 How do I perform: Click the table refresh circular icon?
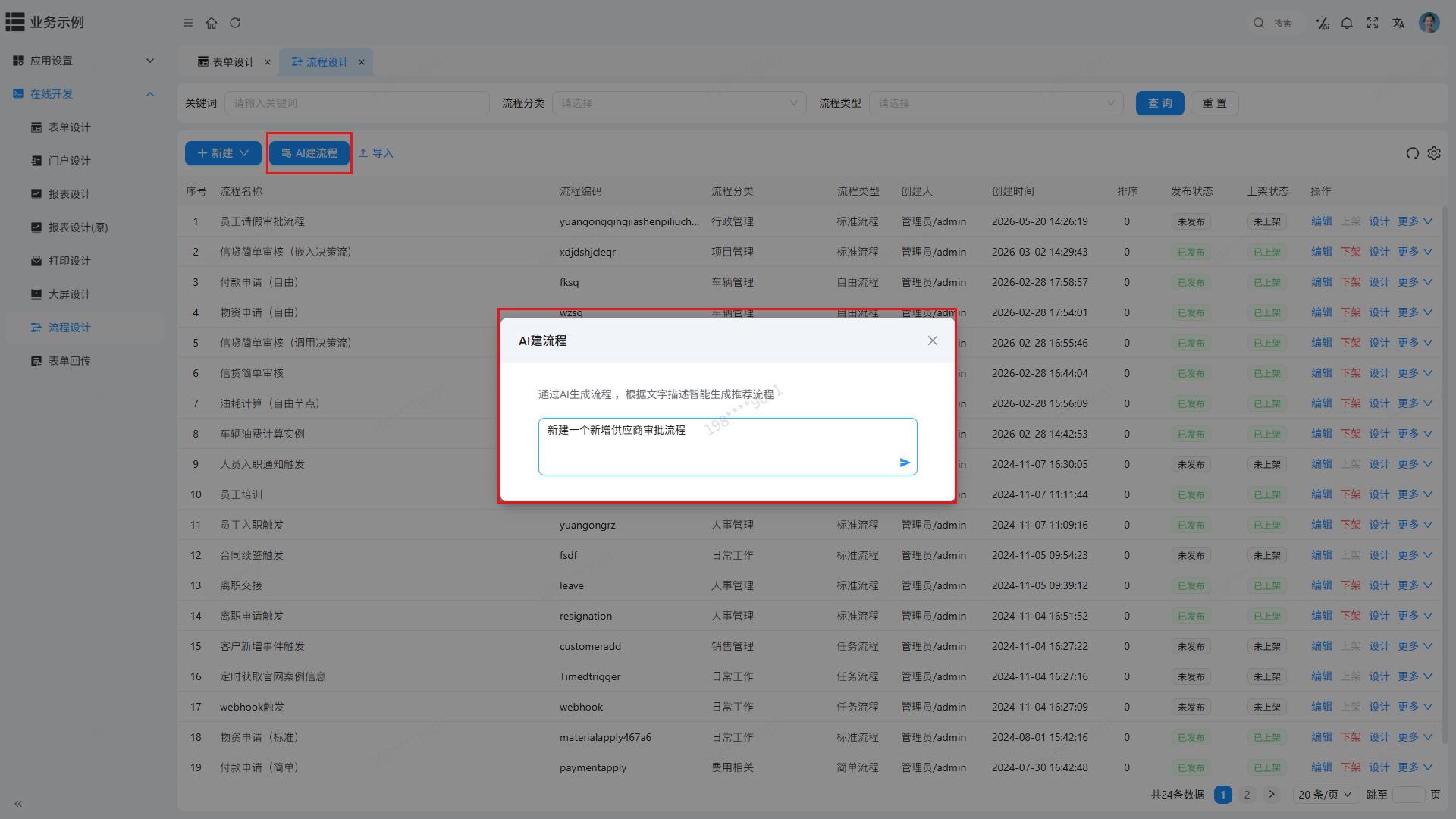1412,153
